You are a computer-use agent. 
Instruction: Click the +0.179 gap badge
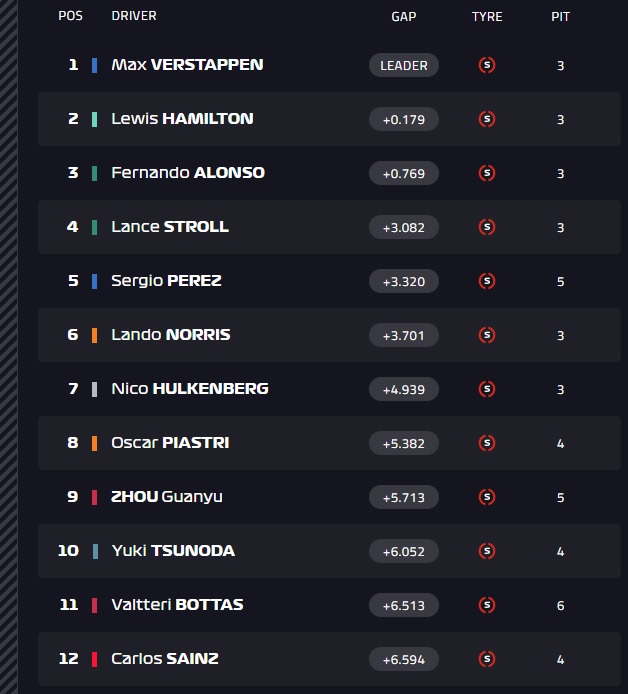[404, 119]
